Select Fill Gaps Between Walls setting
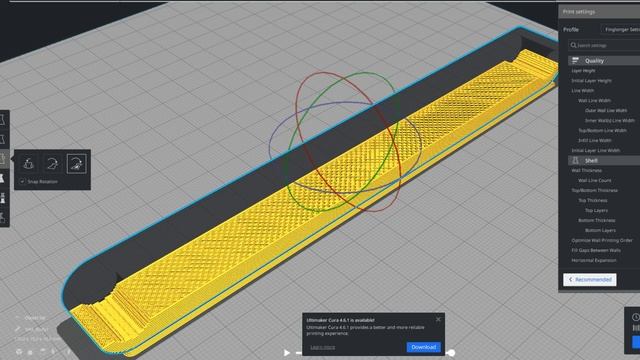Image resolution: width=640 pixels, height=360 pixels. pos(596,250)
